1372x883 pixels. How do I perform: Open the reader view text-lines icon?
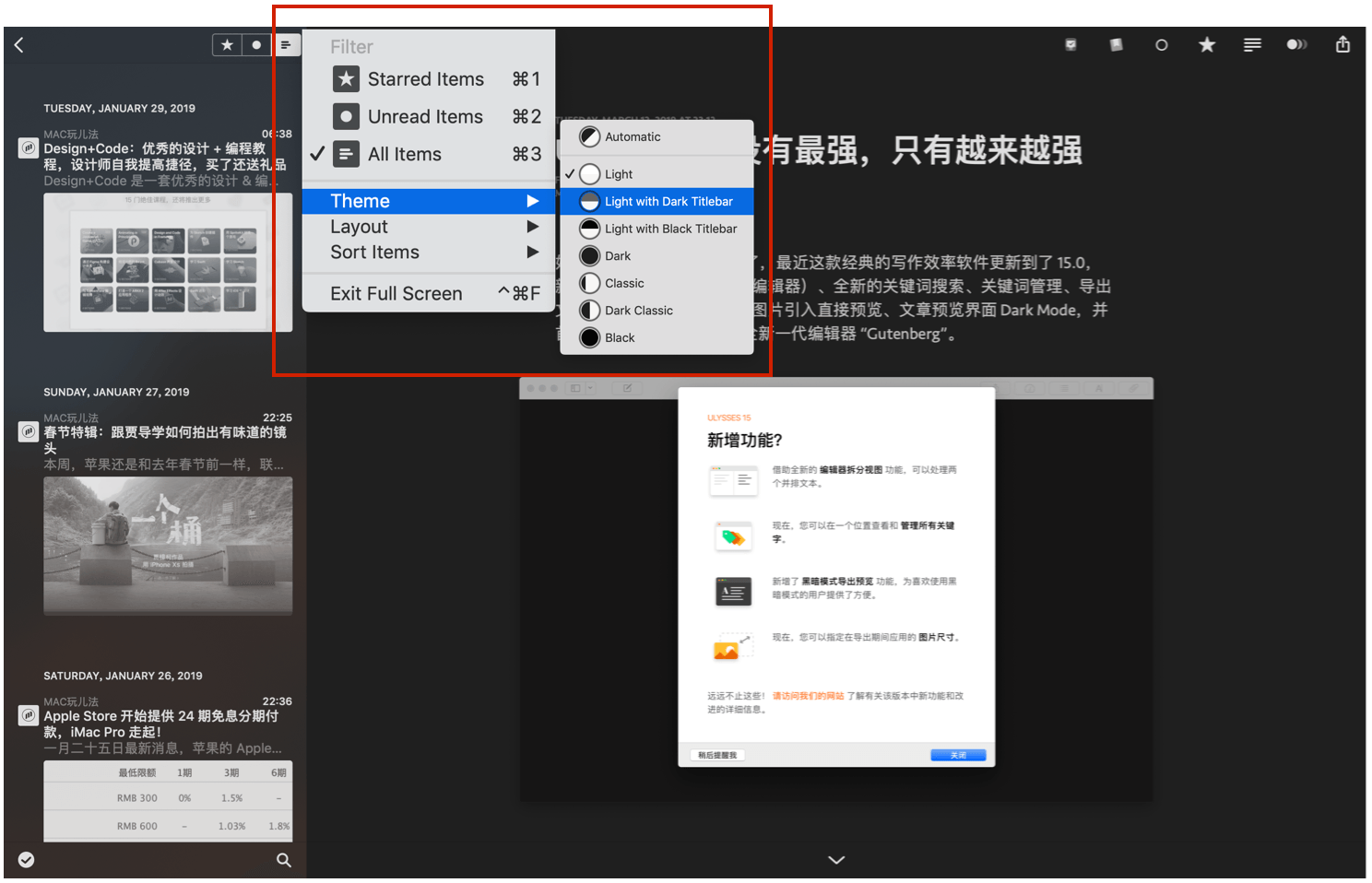(x=1252, y=44)
